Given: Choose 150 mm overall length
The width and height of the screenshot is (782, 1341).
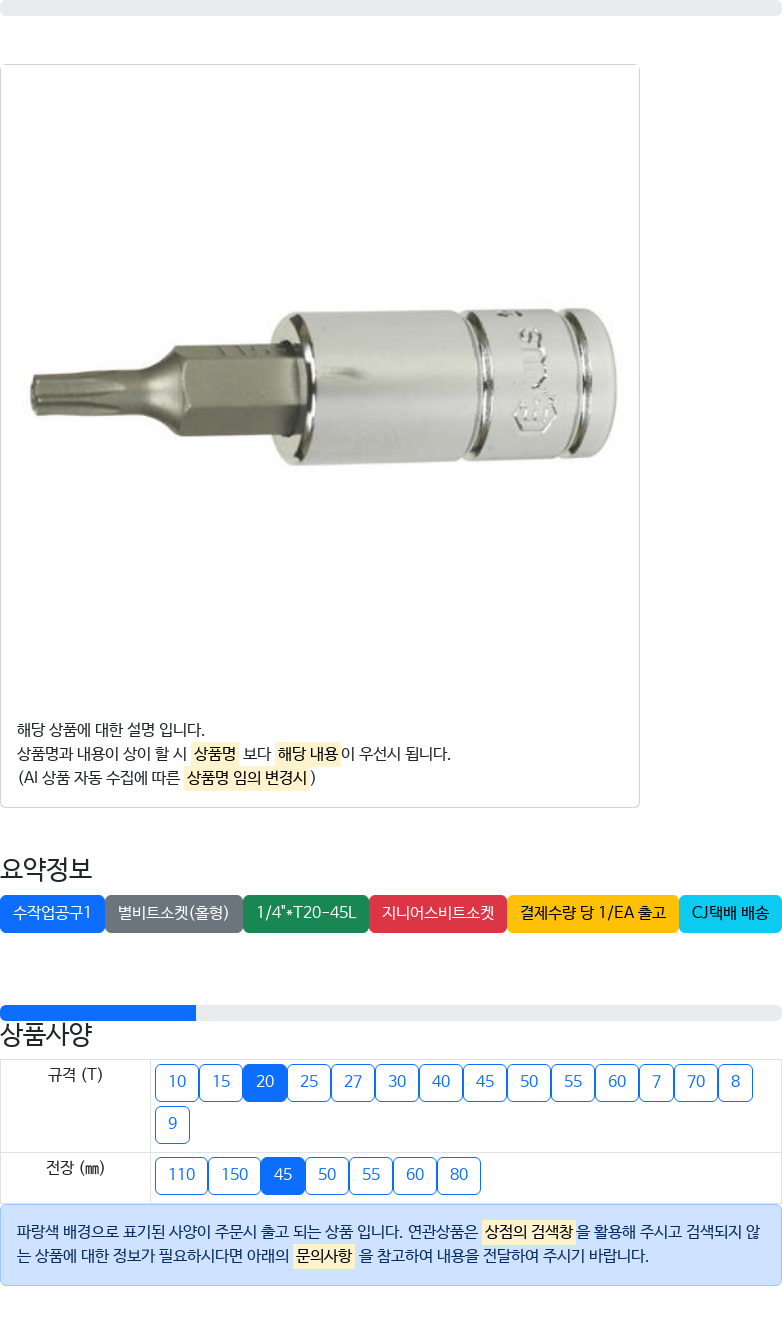Looking at the screenshot, I should (234, 1175).
